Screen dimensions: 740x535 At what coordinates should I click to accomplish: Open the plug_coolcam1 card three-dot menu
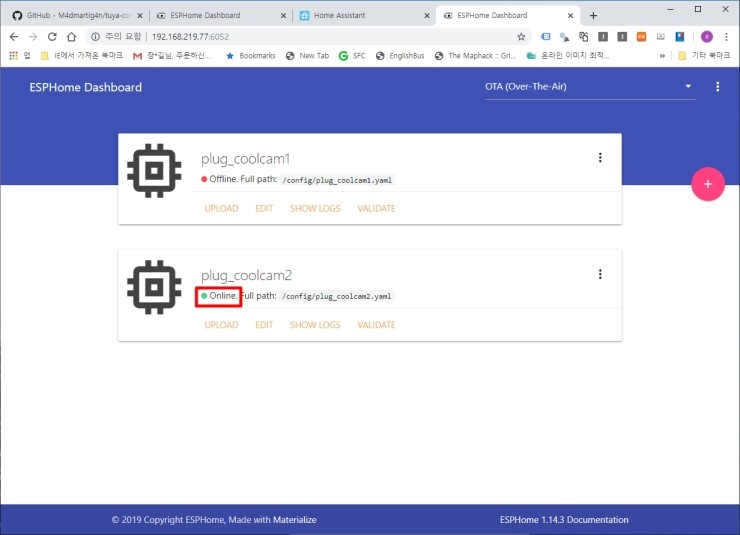600,158
